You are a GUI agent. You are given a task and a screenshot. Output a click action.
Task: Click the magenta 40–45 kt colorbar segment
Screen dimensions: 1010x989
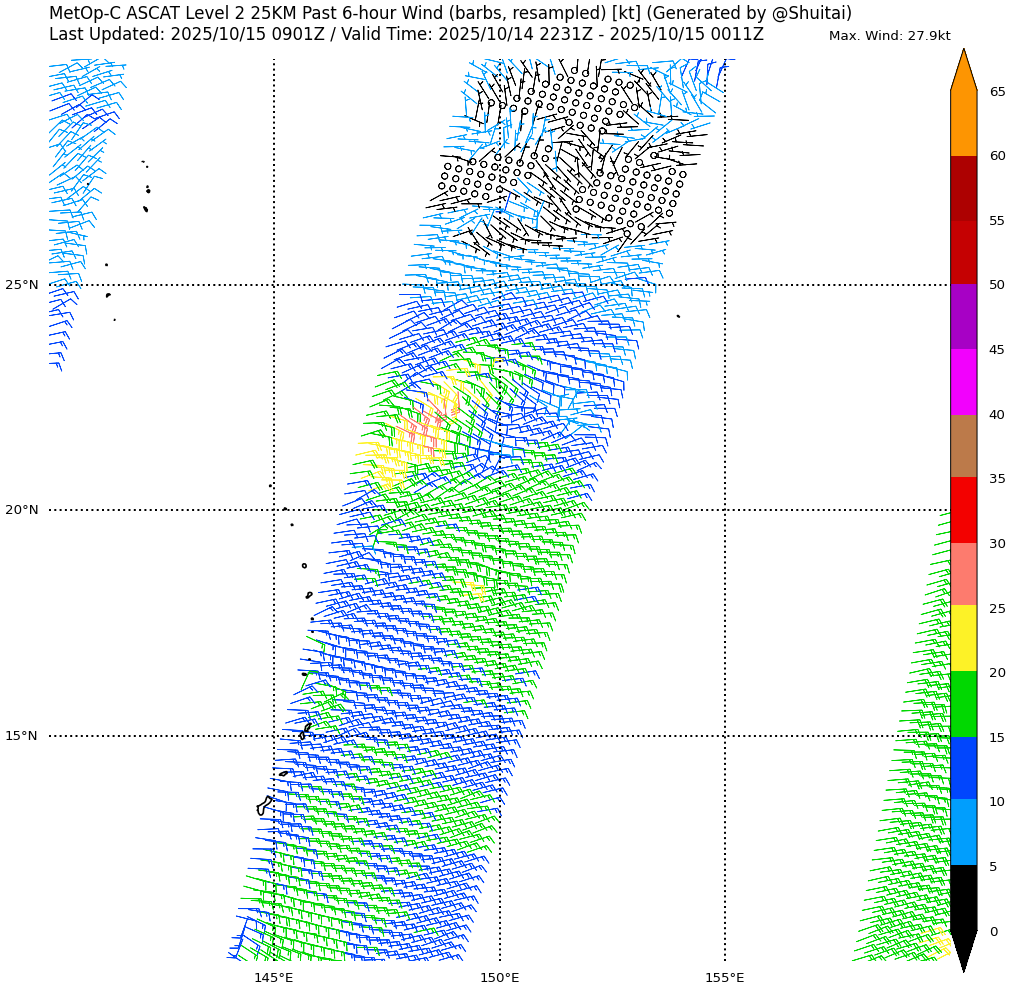tap(963, 382)
